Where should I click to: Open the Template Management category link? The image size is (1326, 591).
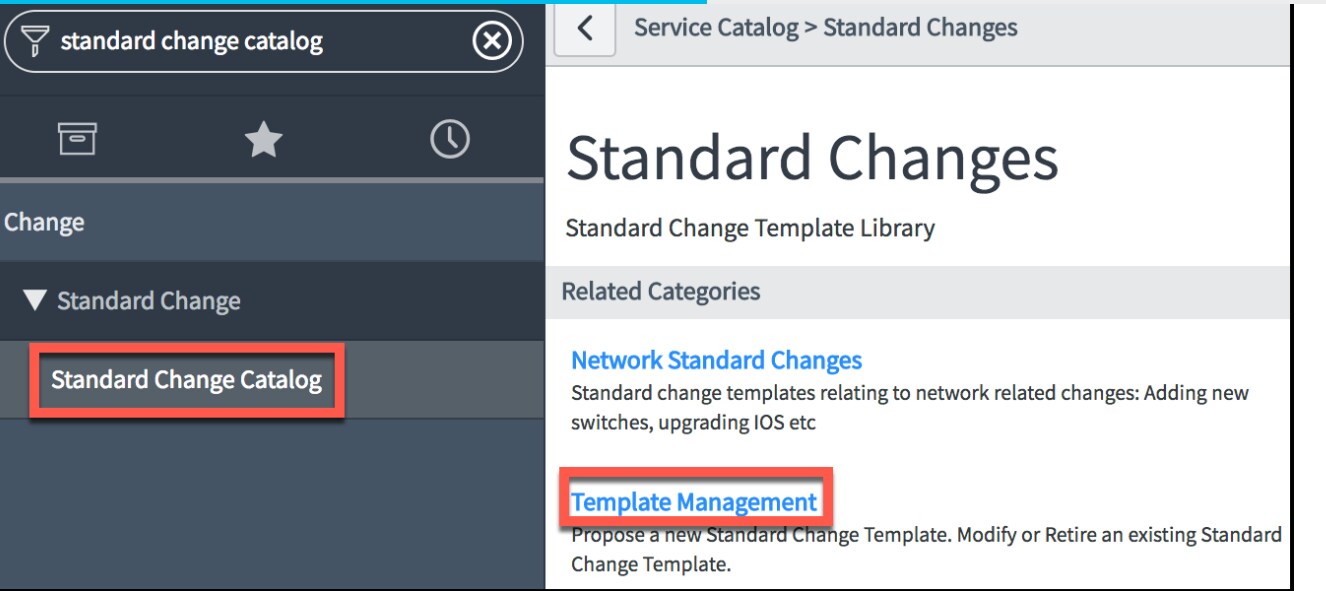pos(694,502)
